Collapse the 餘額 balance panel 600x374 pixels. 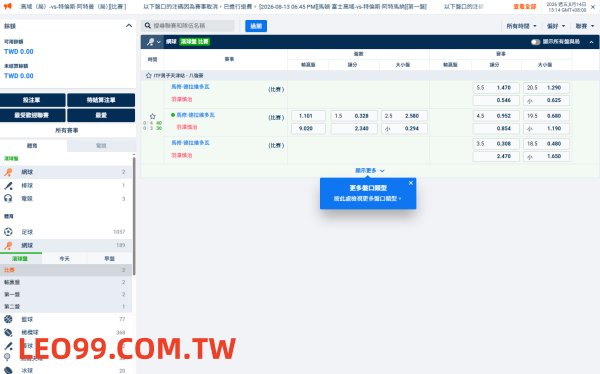click(x=129, y=26)
